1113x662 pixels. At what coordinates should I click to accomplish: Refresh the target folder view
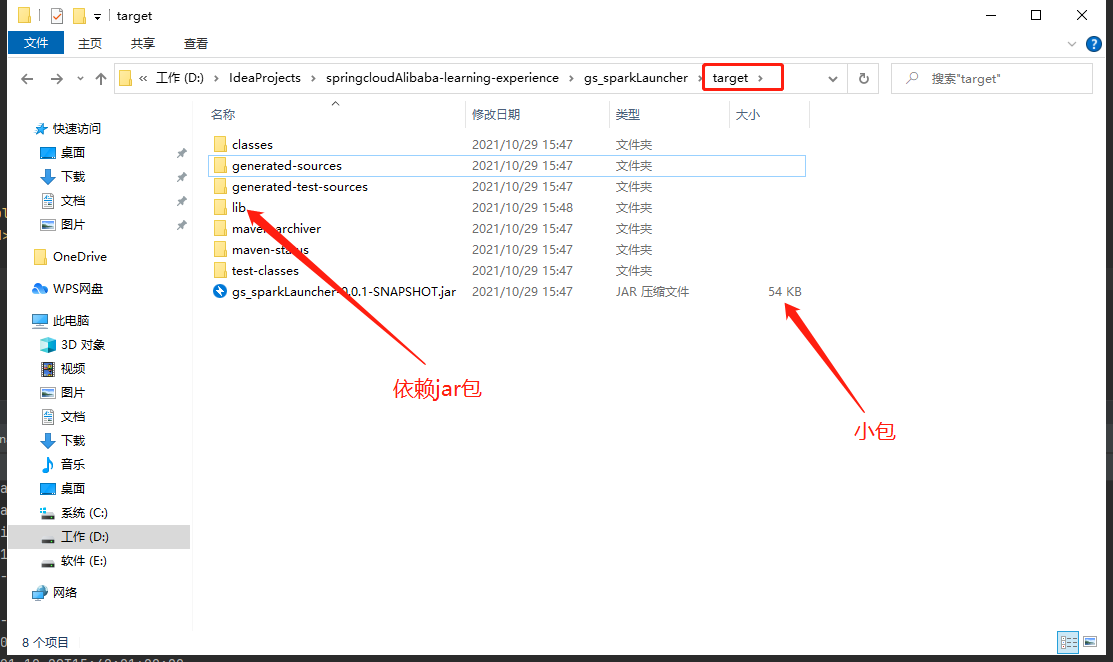pyautogui.click(x=864, y=79)
